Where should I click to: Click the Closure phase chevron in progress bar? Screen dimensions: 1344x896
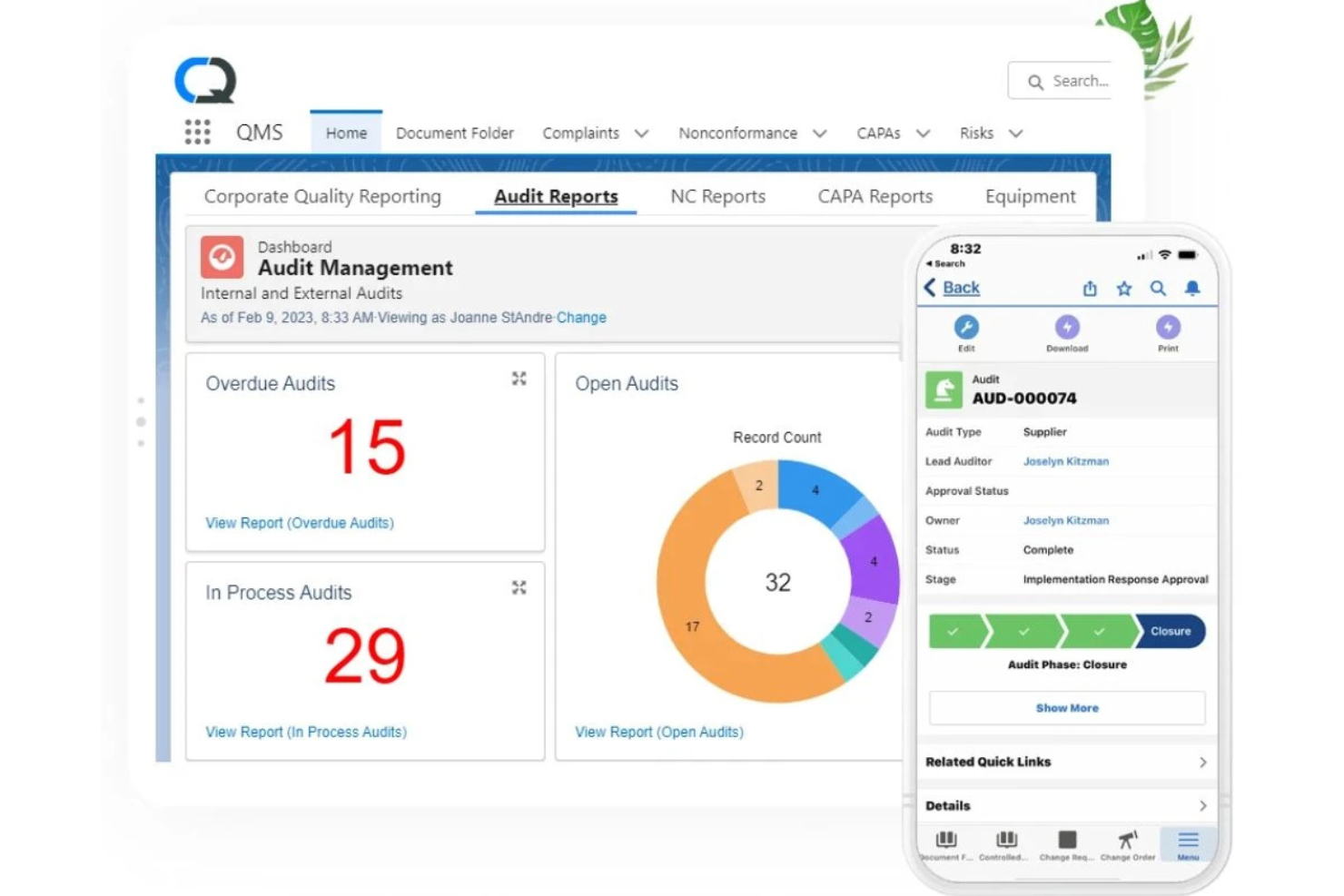[1170, 631]
